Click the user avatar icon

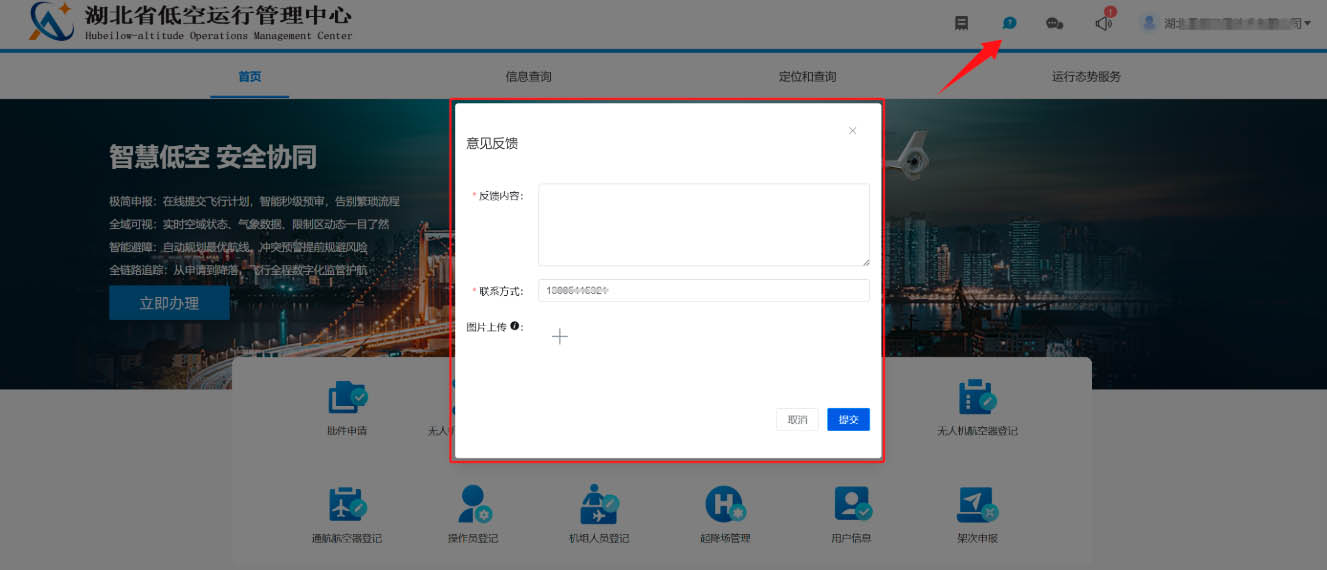1149,22
